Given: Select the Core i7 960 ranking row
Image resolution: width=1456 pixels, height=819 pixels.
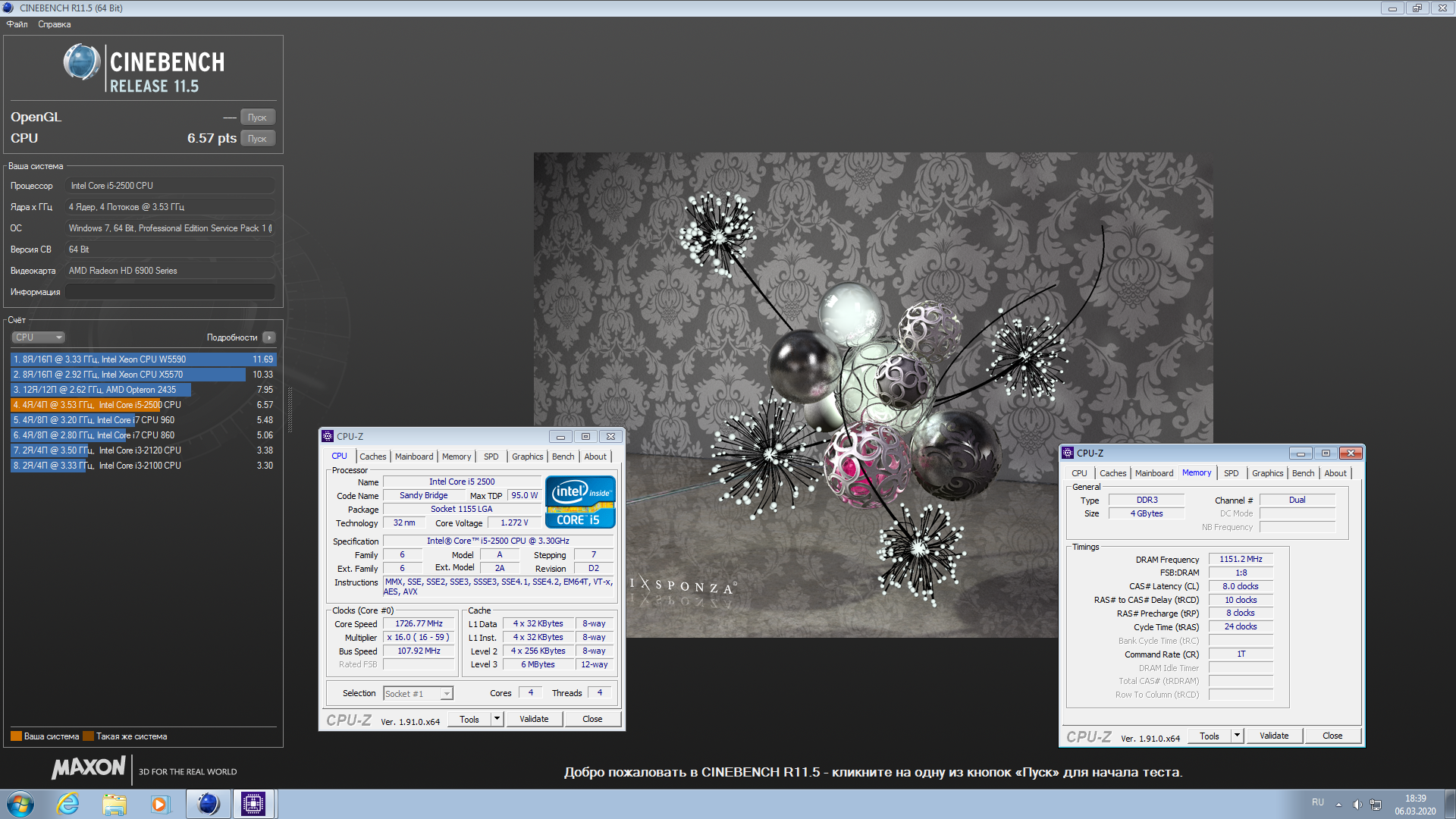Looking at the screenshot, I should [143, 420].
